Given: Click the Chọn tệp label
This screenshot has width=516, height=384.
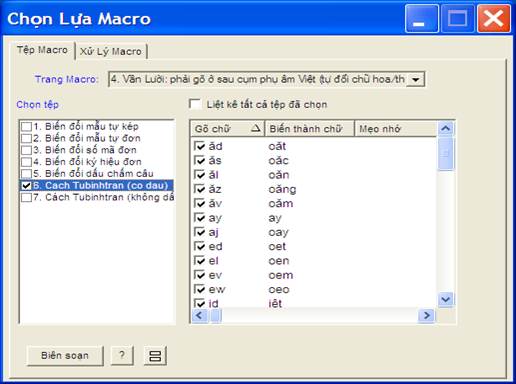Looking at the screenshot, I should (x=37, y=104).
